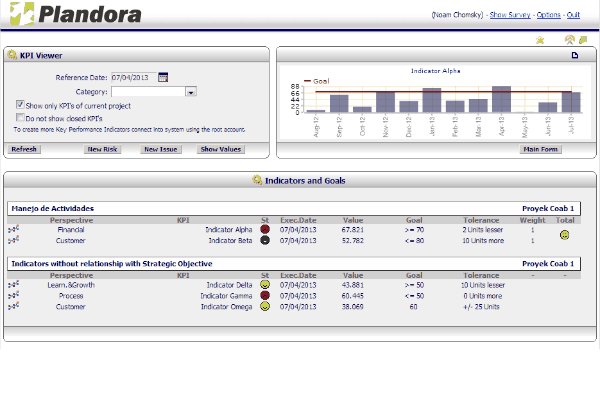600x400 pixels.
Task: Click the document icon above the chart
Action: pos(575,55)
